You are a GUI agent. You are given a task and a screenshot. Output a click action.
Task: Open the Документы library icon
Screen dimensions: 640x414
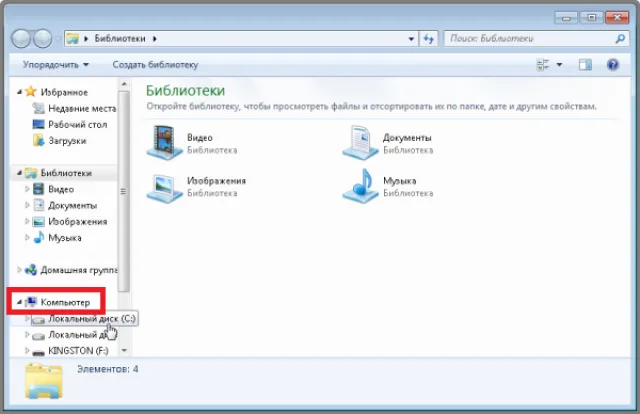coord(360,142)
